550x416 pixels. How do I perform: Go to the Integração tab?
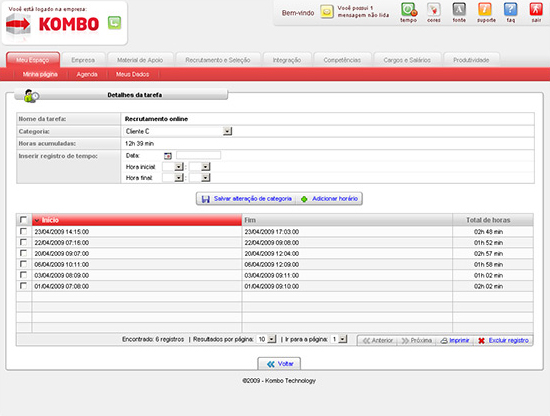(x=287, y=60)
